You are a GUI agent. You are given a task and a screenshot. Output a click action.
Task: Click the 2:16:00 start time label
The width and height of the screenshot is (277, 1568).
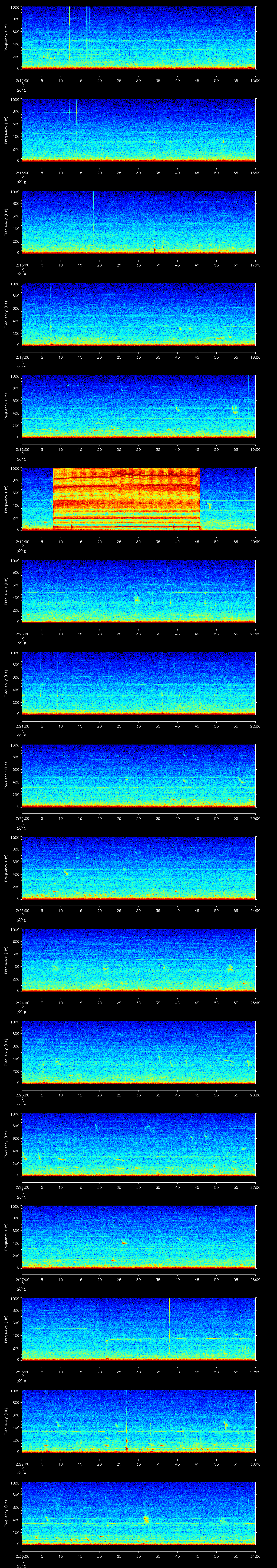pos(22,265)
